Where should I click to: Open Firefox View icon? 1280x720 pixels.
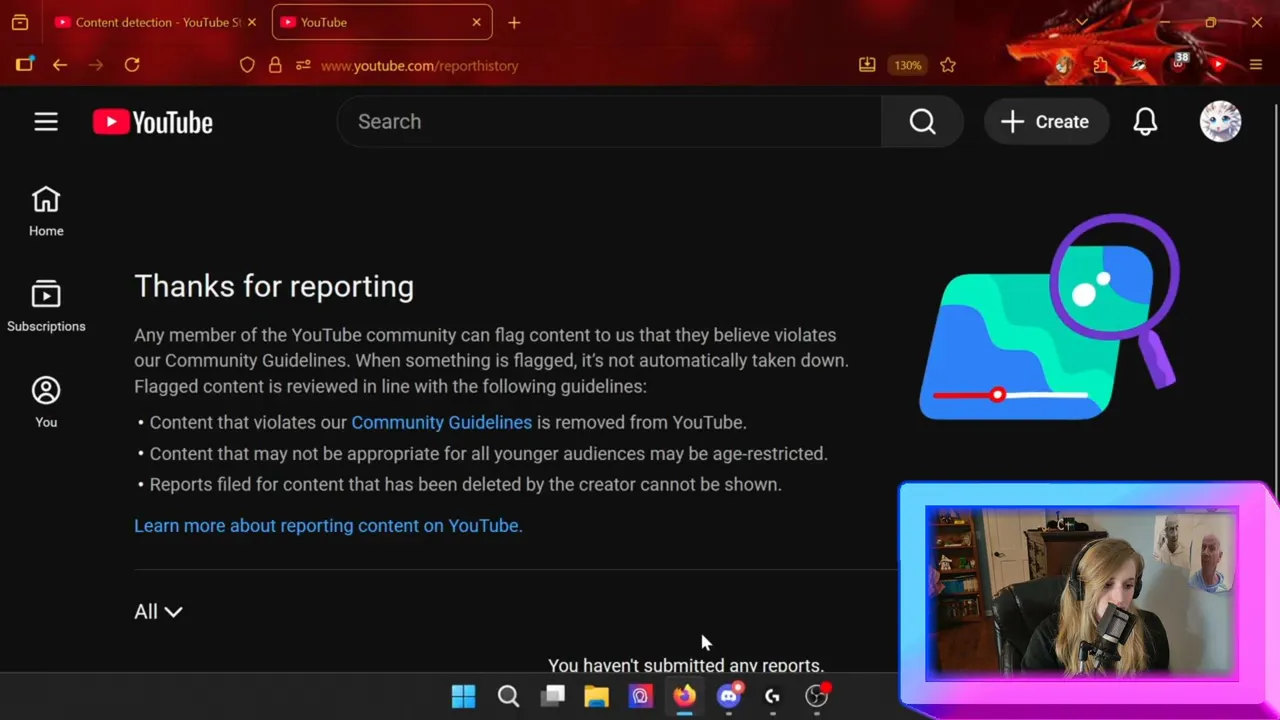point(19,22)
